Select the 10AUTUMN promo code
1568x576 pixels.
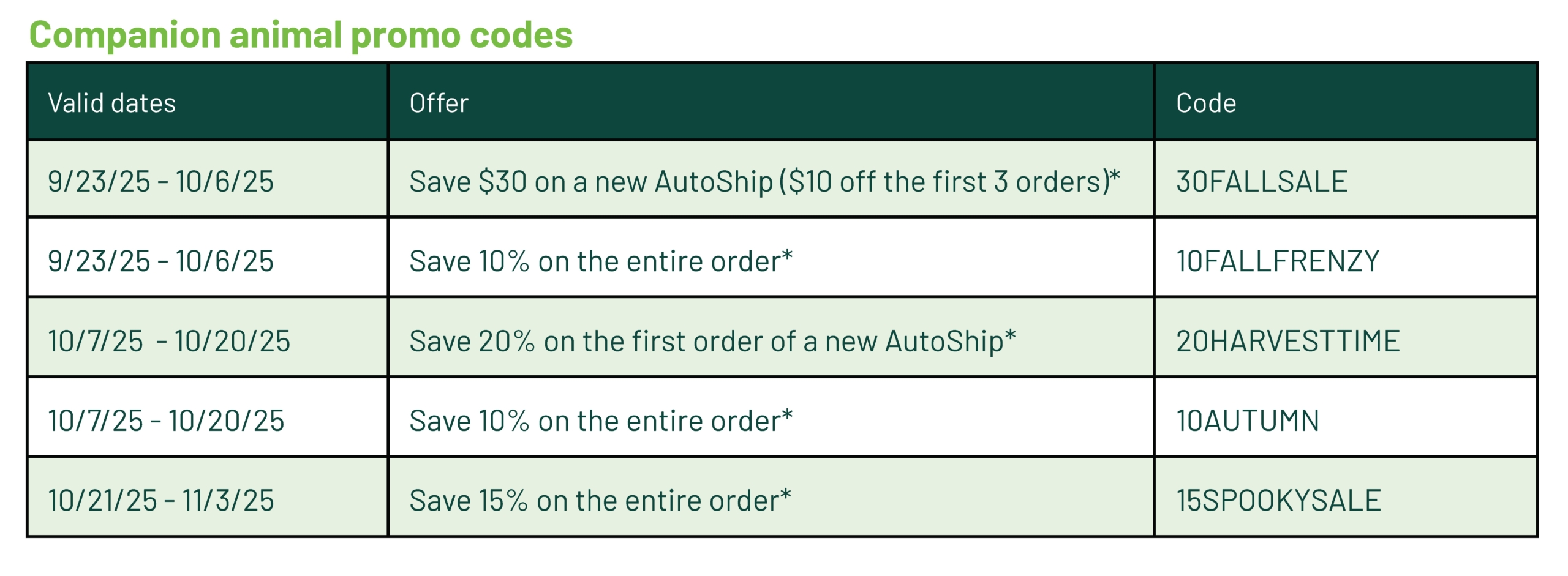click(1247, 421)
